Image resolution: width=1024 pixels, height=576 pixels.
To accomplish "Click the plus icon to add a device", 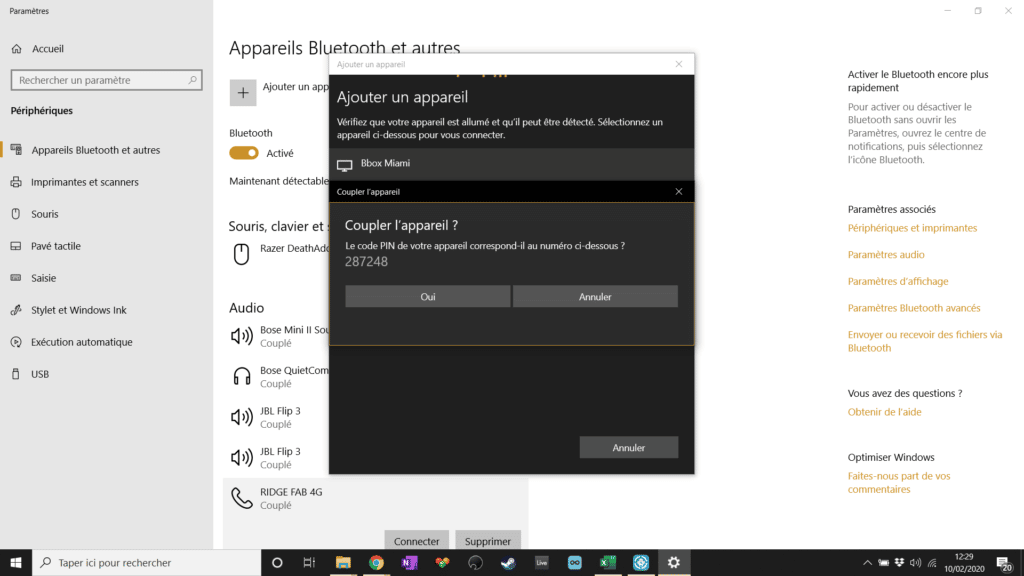I will (243, 93).
